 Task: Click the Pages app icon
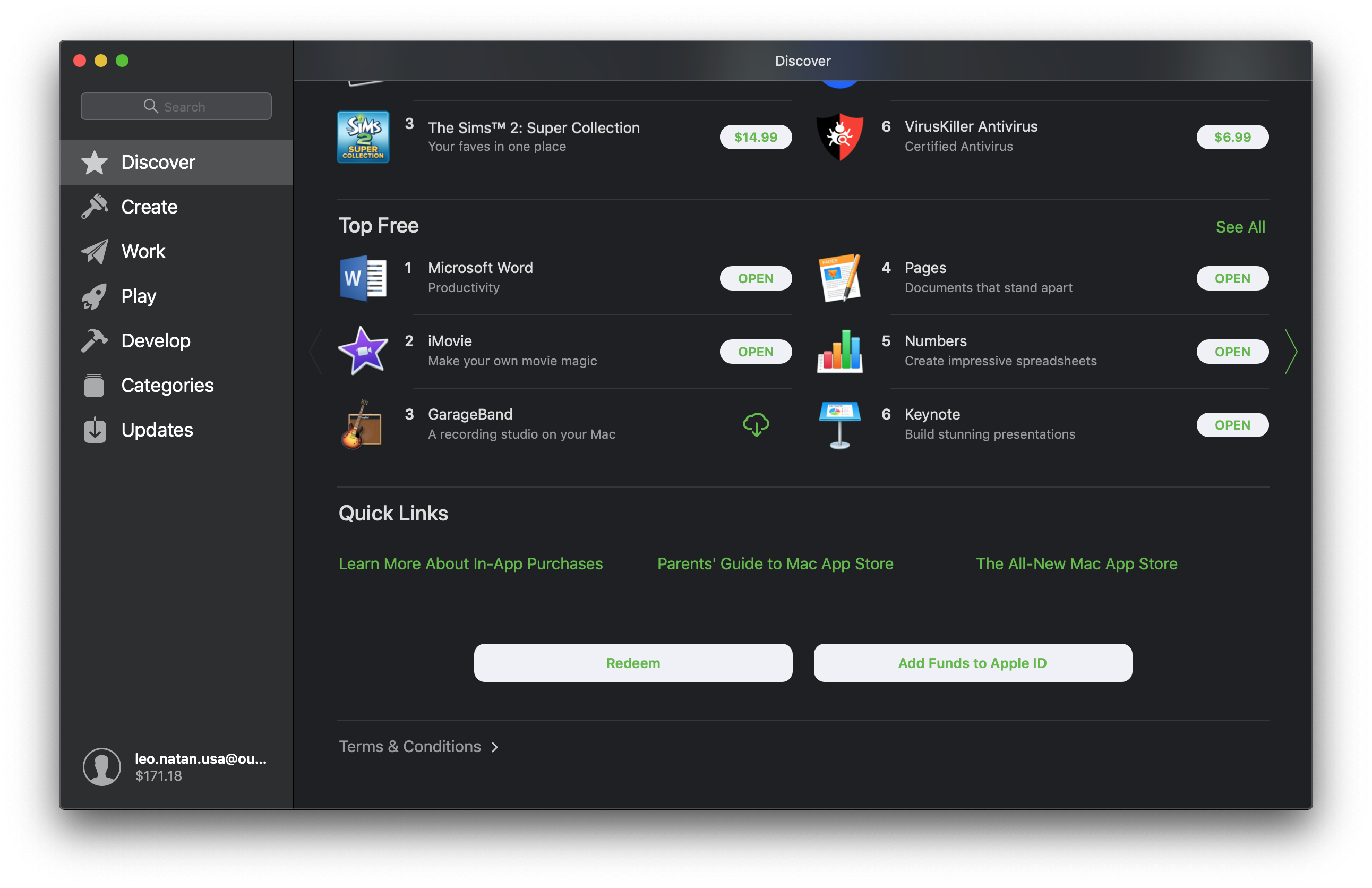pos(839,278)
